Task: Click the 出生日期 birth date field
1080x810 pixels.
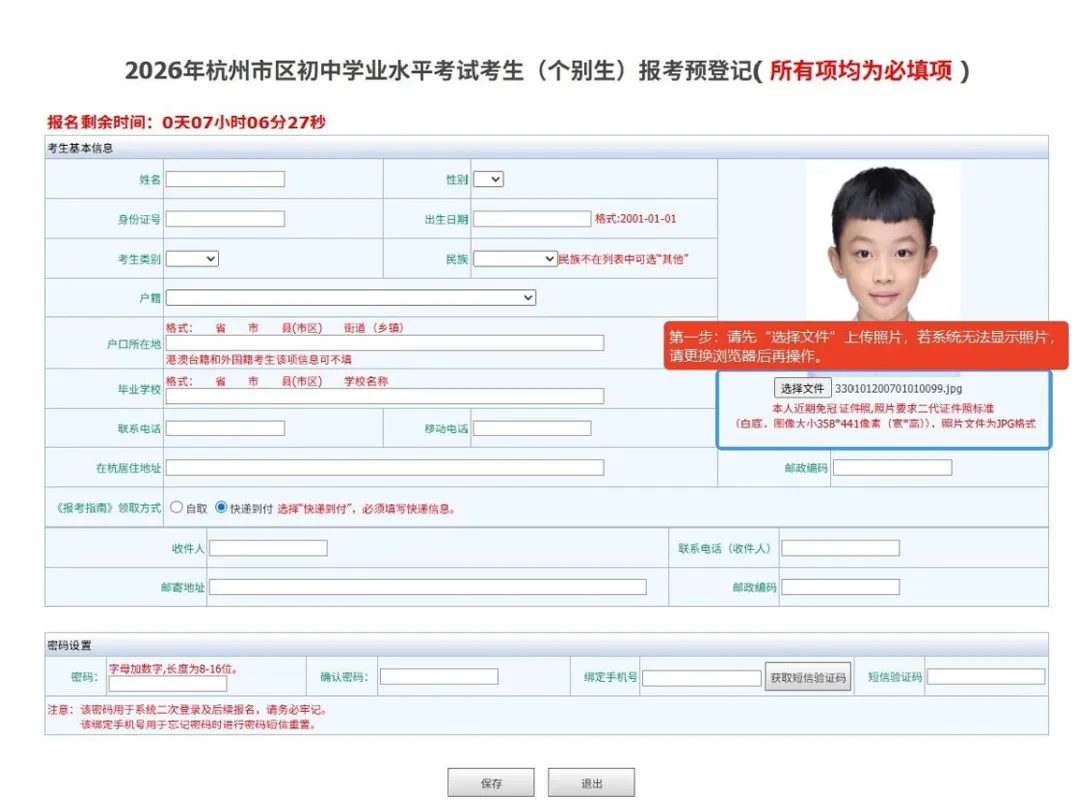Action: [x=533, y=218]
